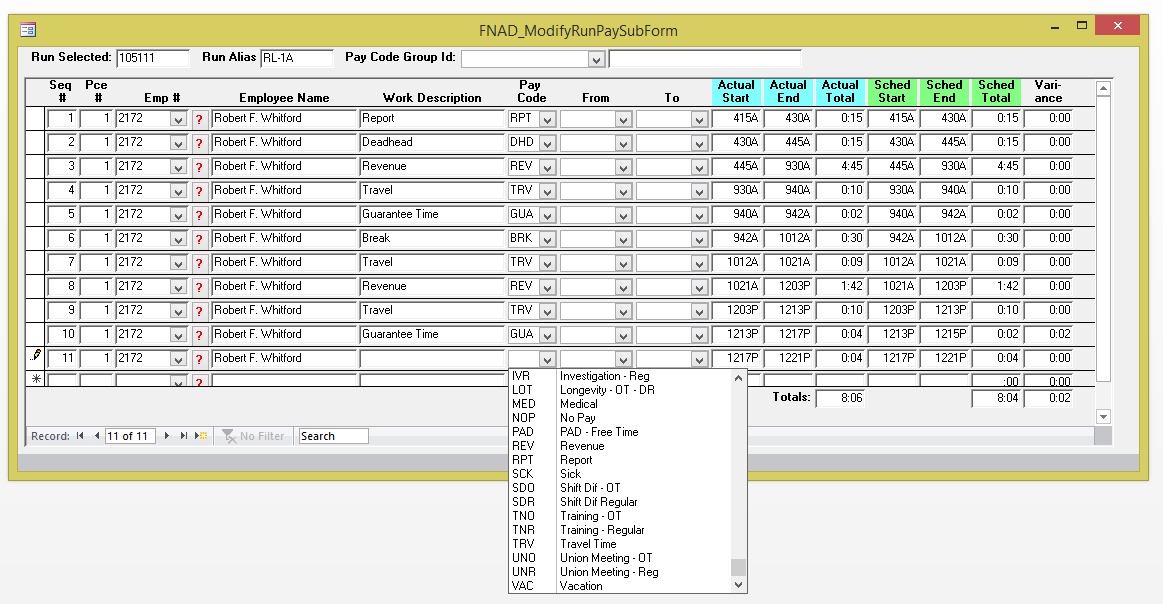Click the Run Alias text field
Screen dimensions: 1163x604
pos(296,58)
